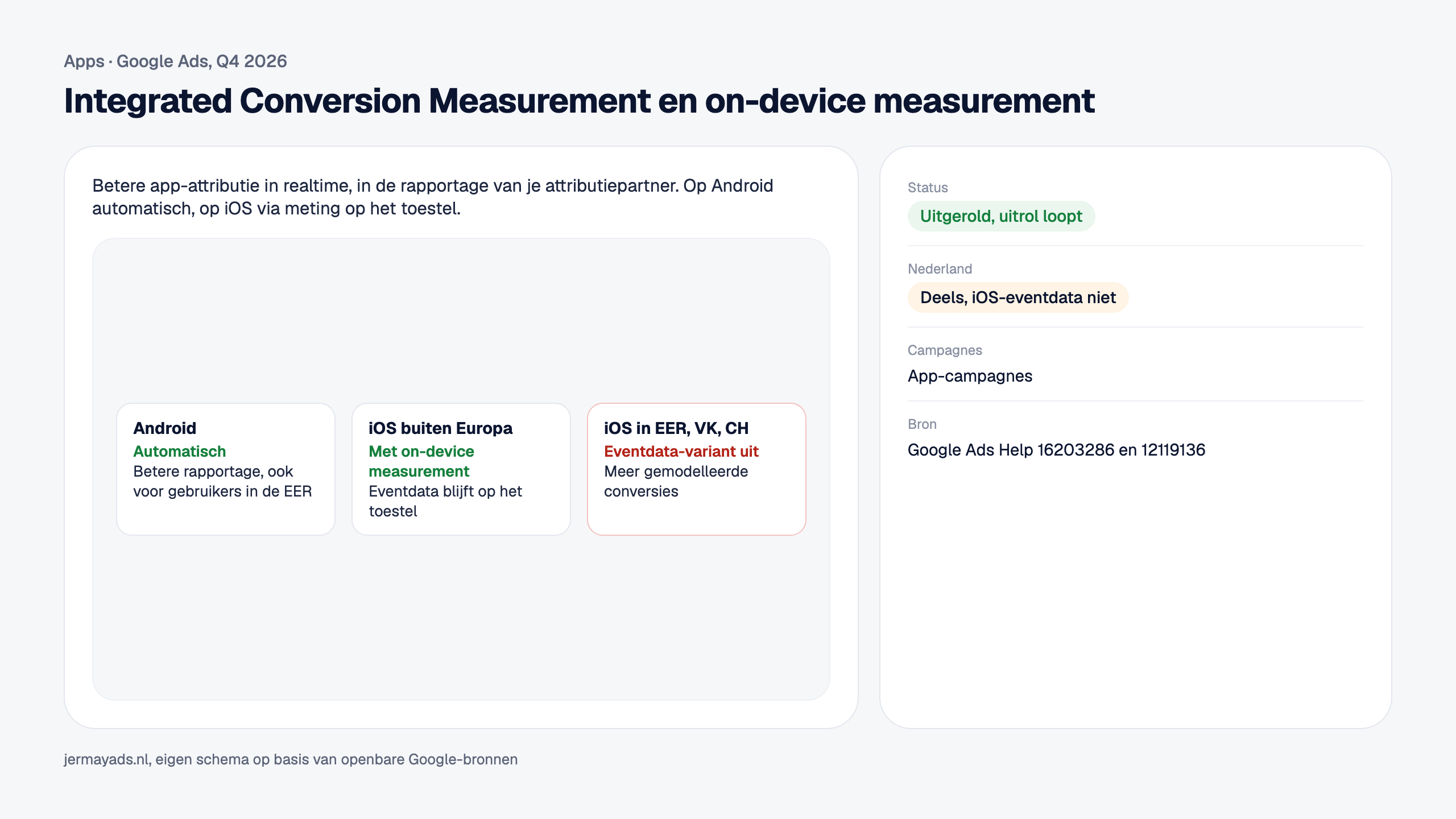1456x819 pixels.
Task: Select the 'iOS buiten Europa' card title
Action: [x=440, y=428]
